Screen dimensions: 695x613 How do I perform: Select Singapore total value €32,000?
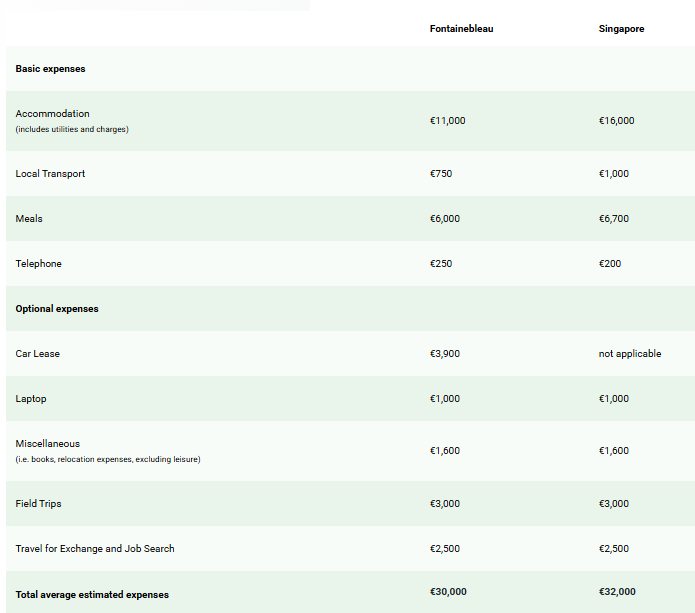tap(617, 592)
